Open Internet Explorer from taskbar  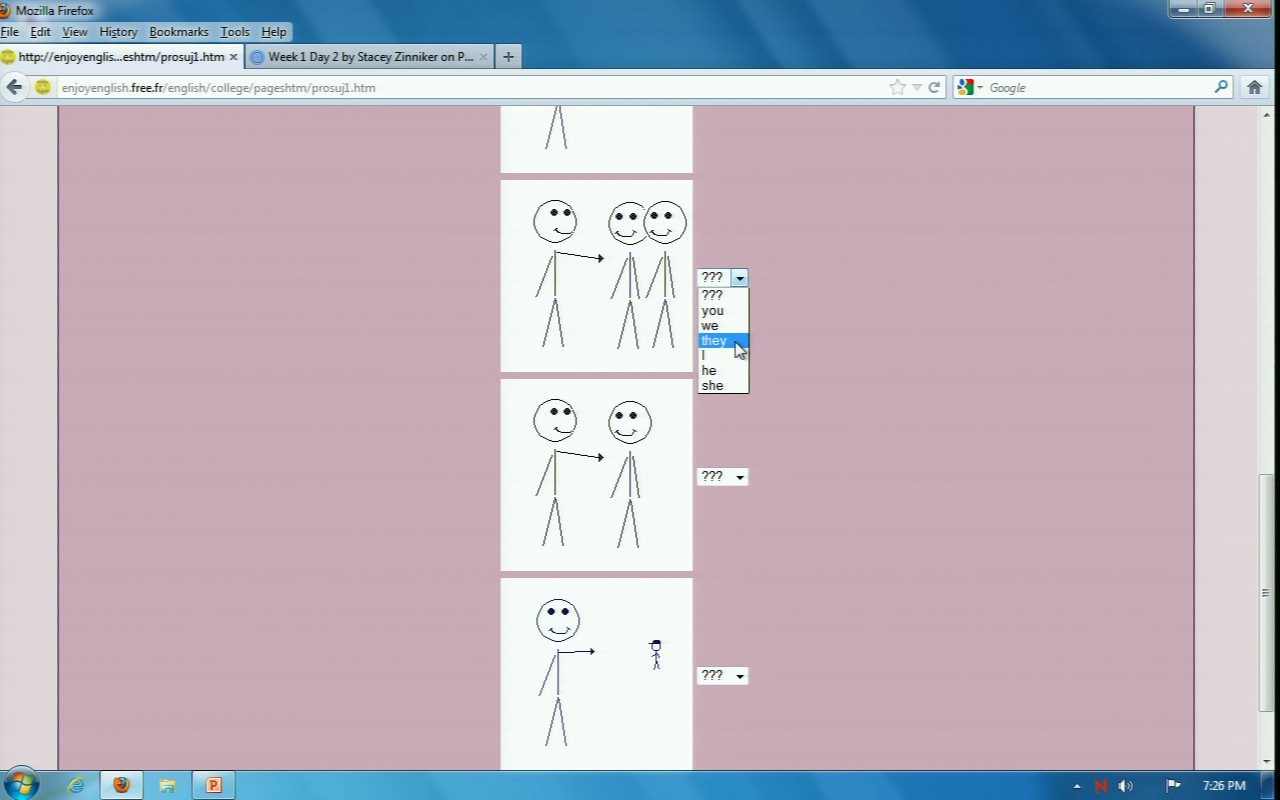pos(76,785)
